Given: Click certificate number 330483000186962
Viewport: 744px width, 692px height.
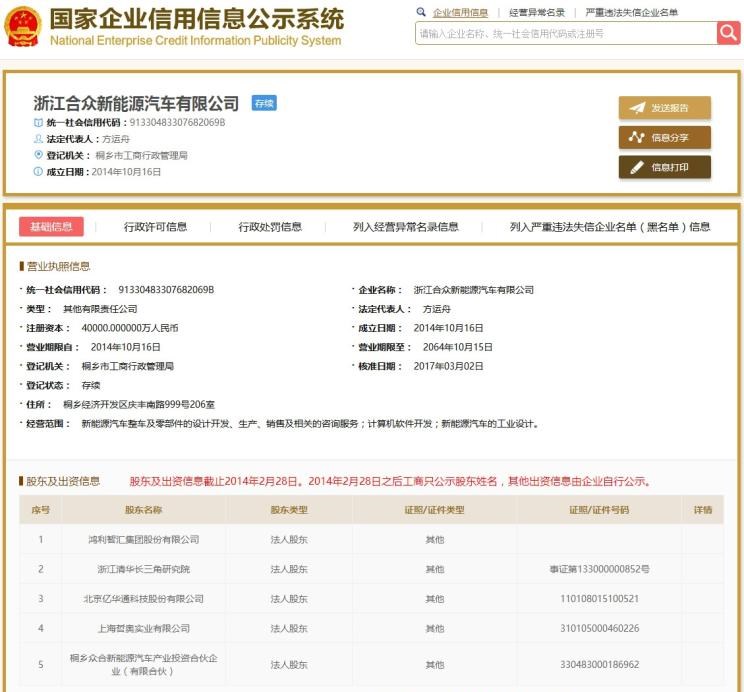Looking at the screenshot, I should pyautogui.click(x=599, y=664).
